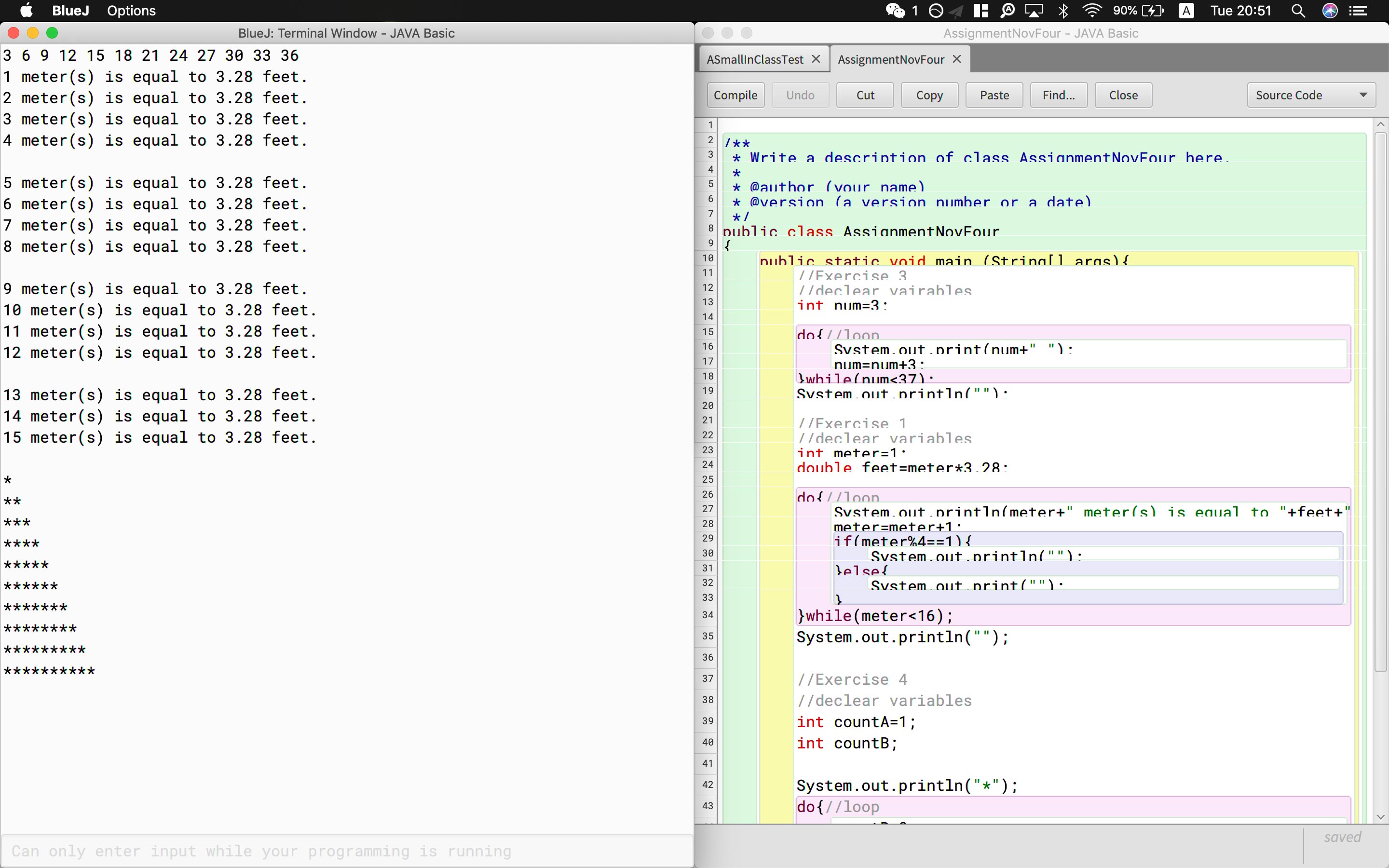Open the Options menu
The height and width of the screenshot is (868, 1389).
pyautogui.click(x=131, y=10)
